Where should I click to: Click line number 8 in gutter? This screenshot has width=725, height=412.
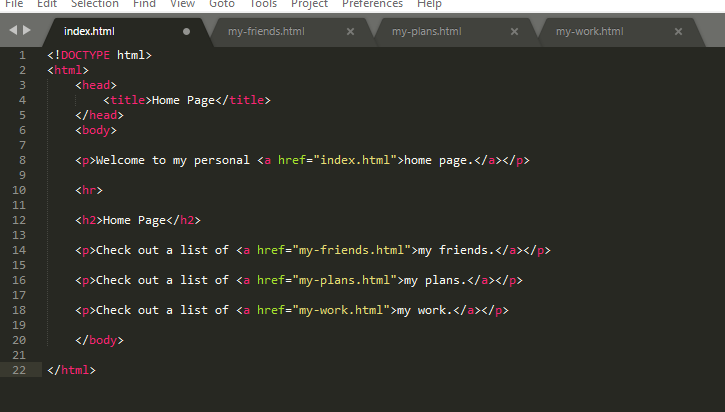point(22,160)
